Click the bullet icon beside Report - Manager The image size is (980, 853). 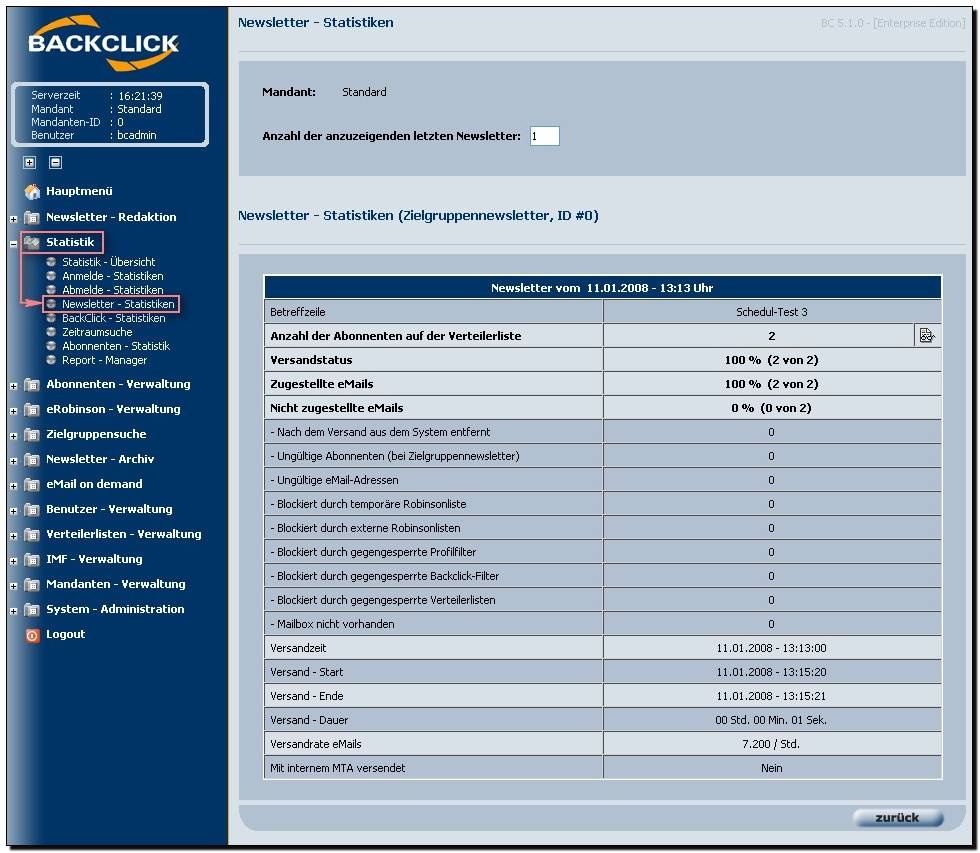point(51,360)
